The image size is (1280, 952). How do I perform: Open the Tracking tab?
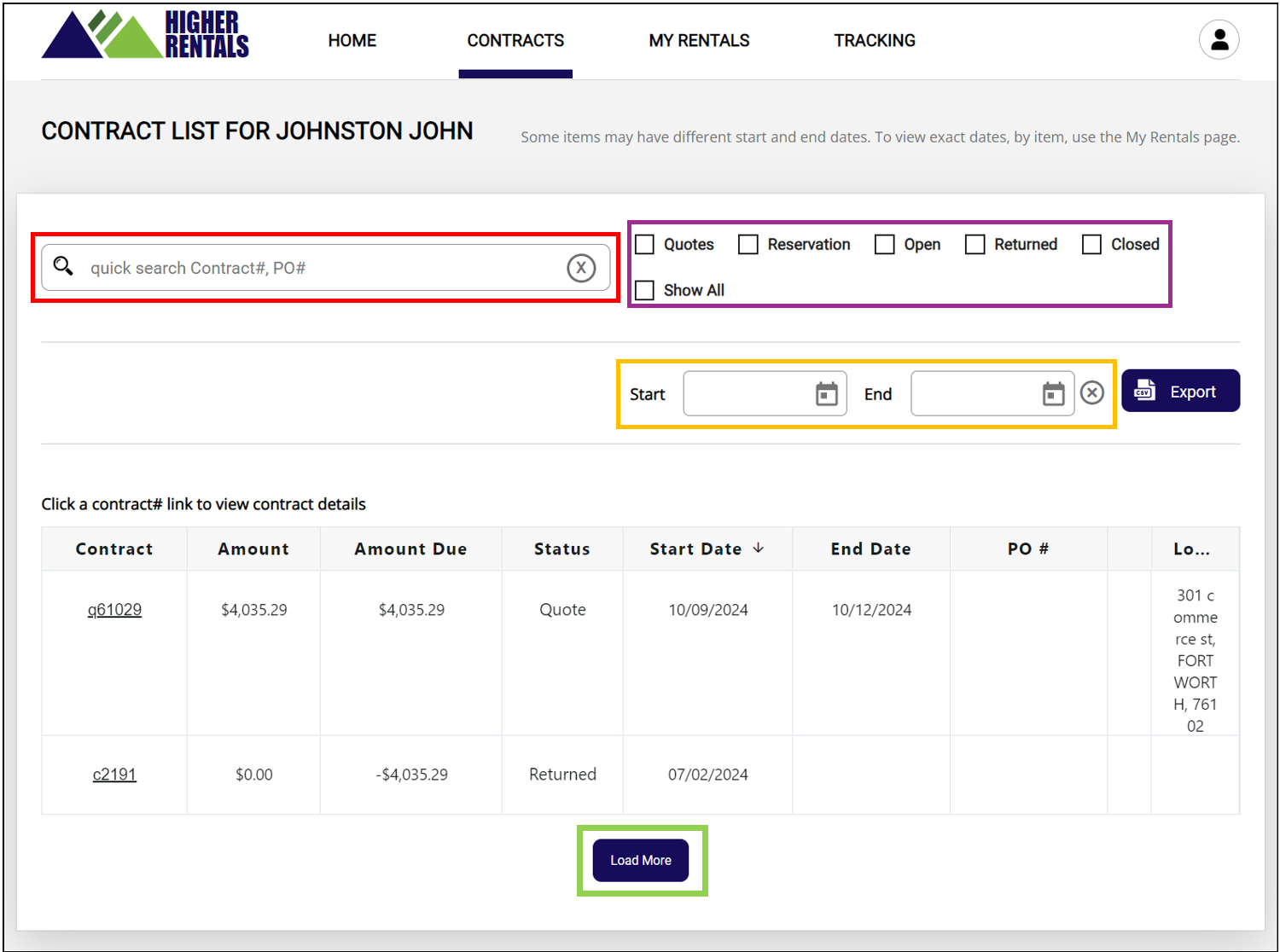tap(874, 40)
